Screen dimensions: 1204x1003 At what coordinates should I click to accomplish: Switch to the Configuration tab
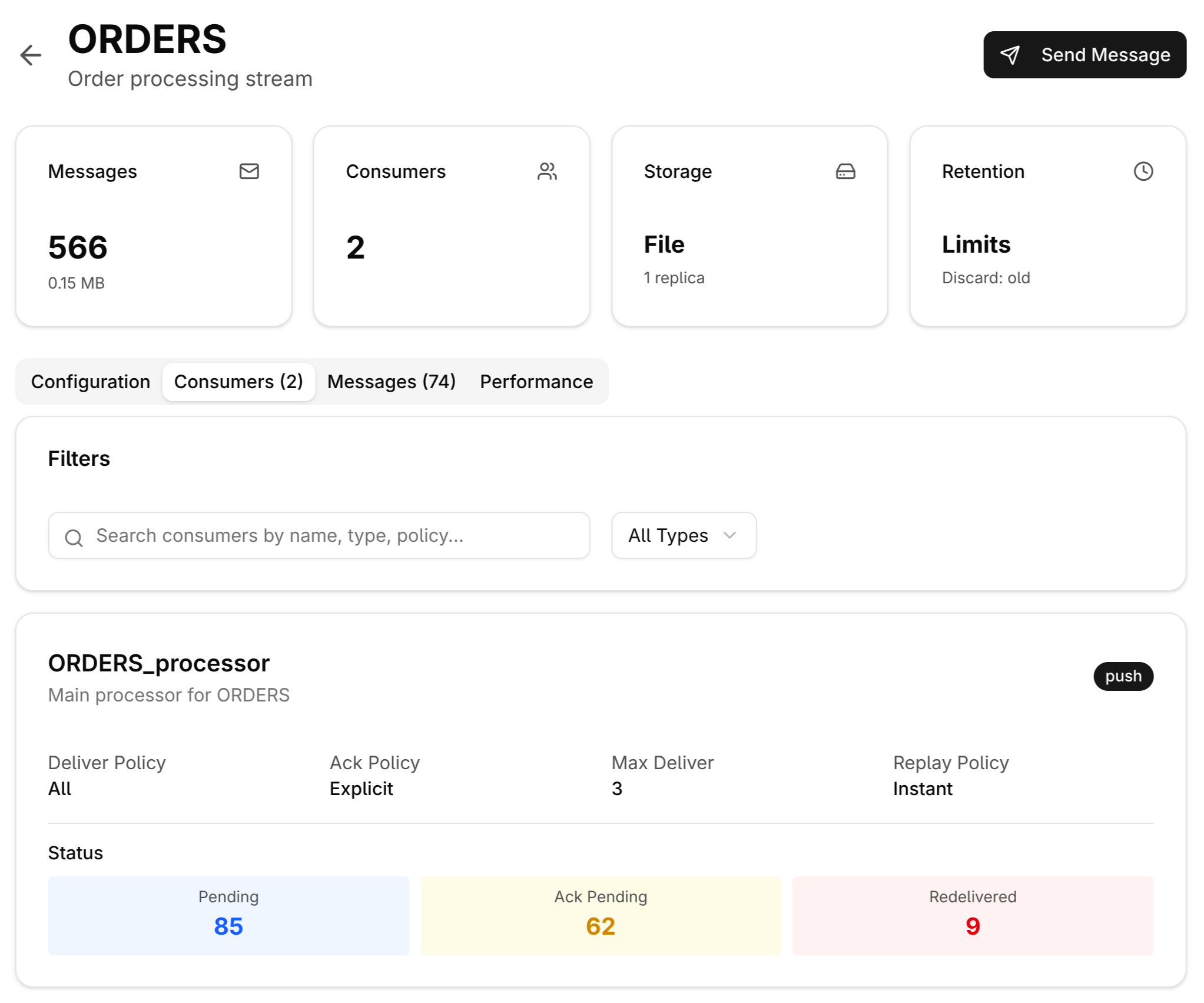[90, 382]
